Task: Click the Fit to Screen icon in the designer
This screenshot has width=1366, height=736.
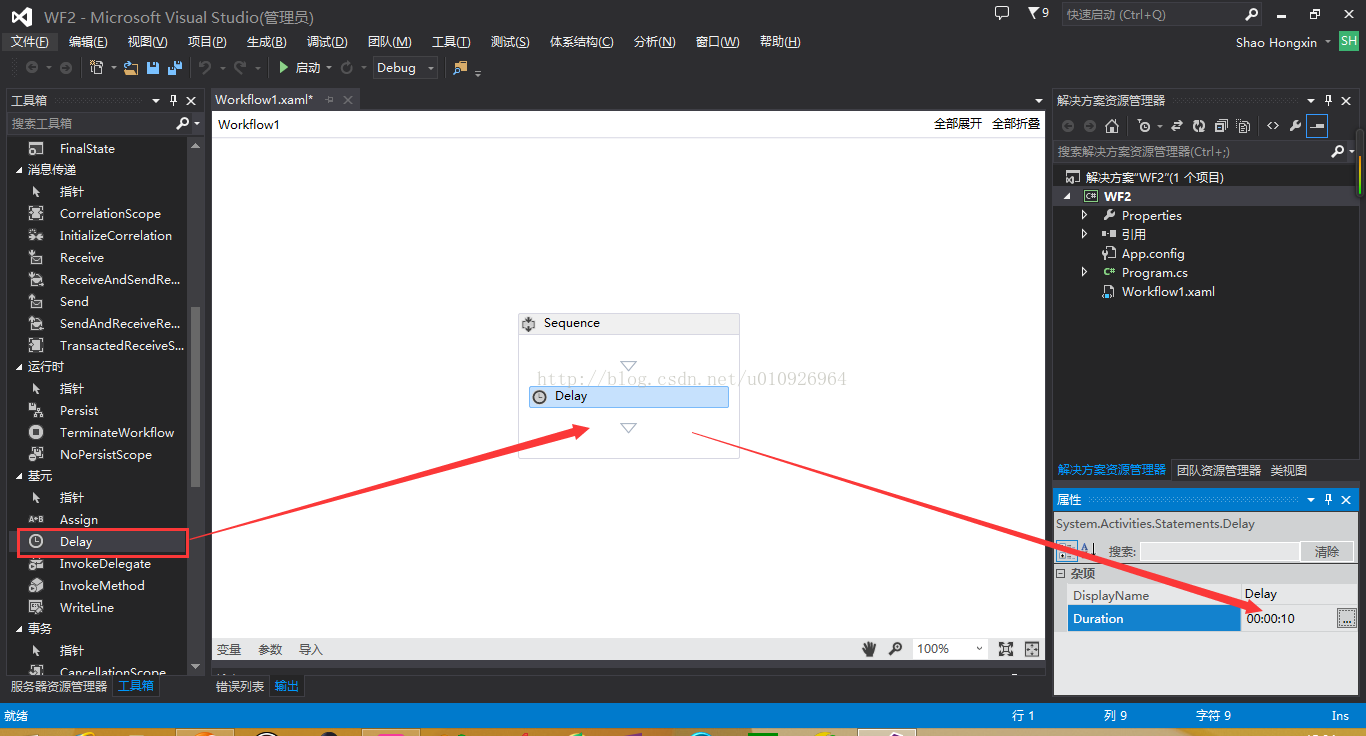Action: point(1006,649)
